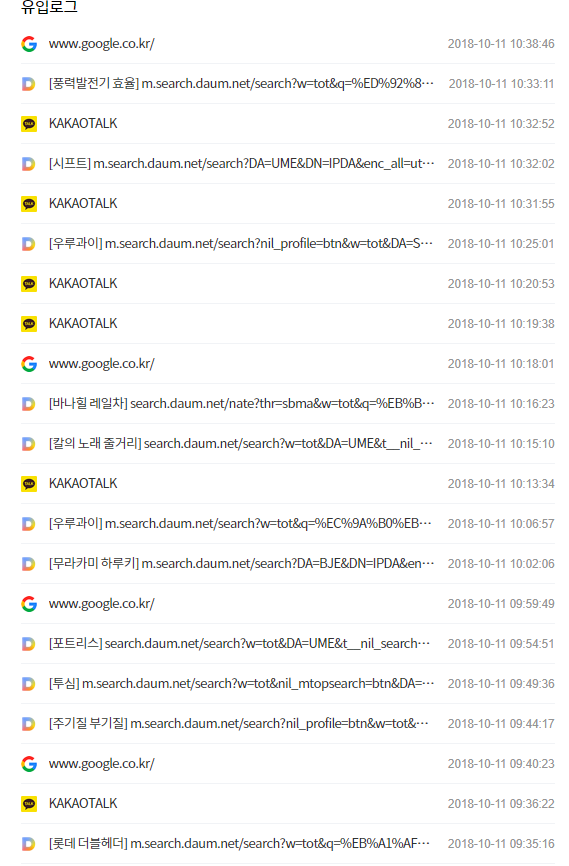This screenshot has height=866, width=569.
Task: Open the 우루과이 search link at 10:25:01
Action: point(241,244)
